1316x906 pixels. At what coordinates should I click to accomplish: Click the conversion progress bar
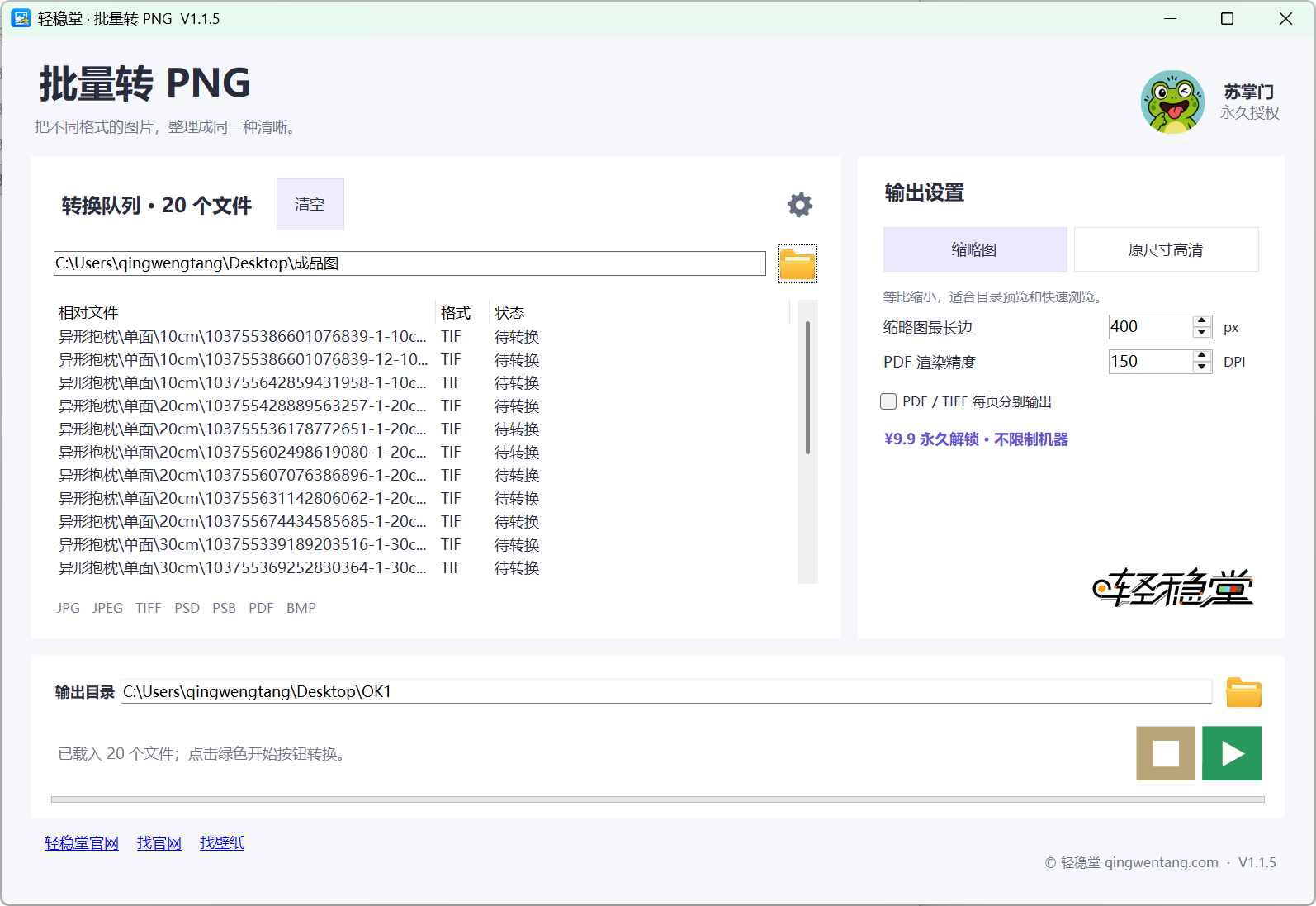click(x=658, y=799)
